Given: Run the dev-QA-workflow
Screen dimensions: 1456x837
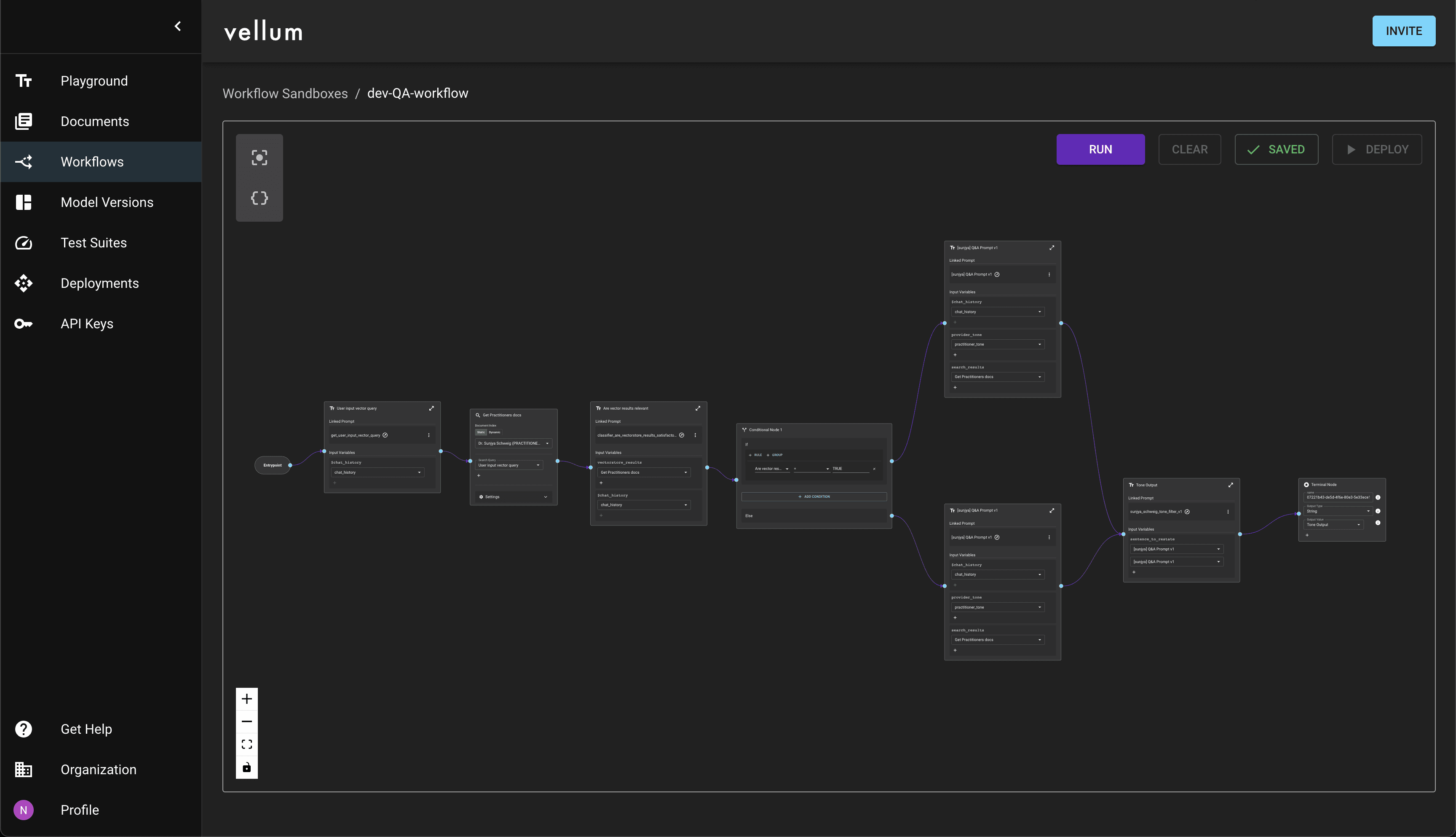Looking at the screenshot, I should click(1100, 149).
